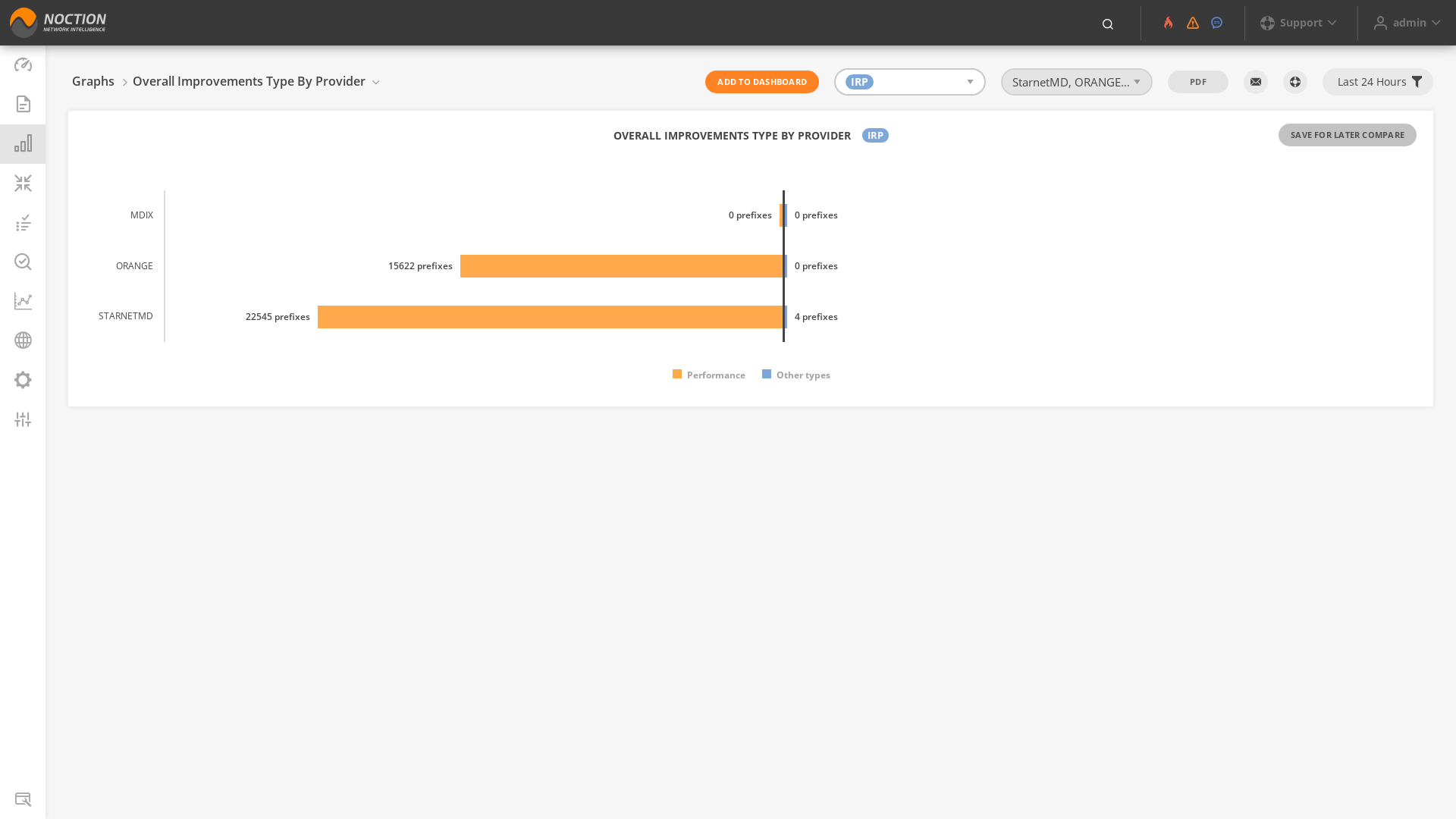Open the checklist sidebar icon
Screen dimensions: 1456x819
click(23, 222)
